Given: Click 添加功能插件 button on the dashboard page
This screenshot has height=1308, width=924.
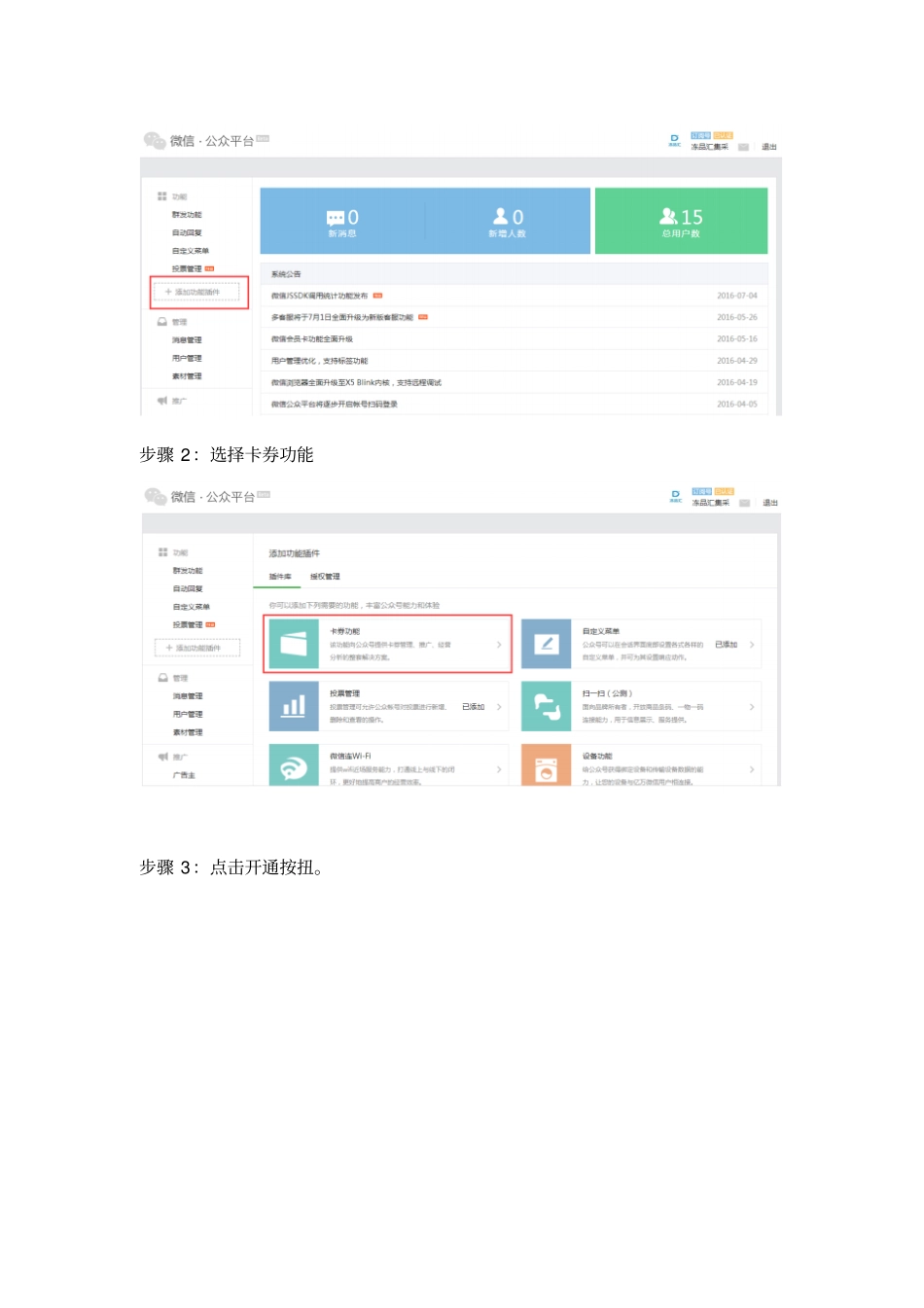Looking at the screenshot, I should click(x=196, y=292).
